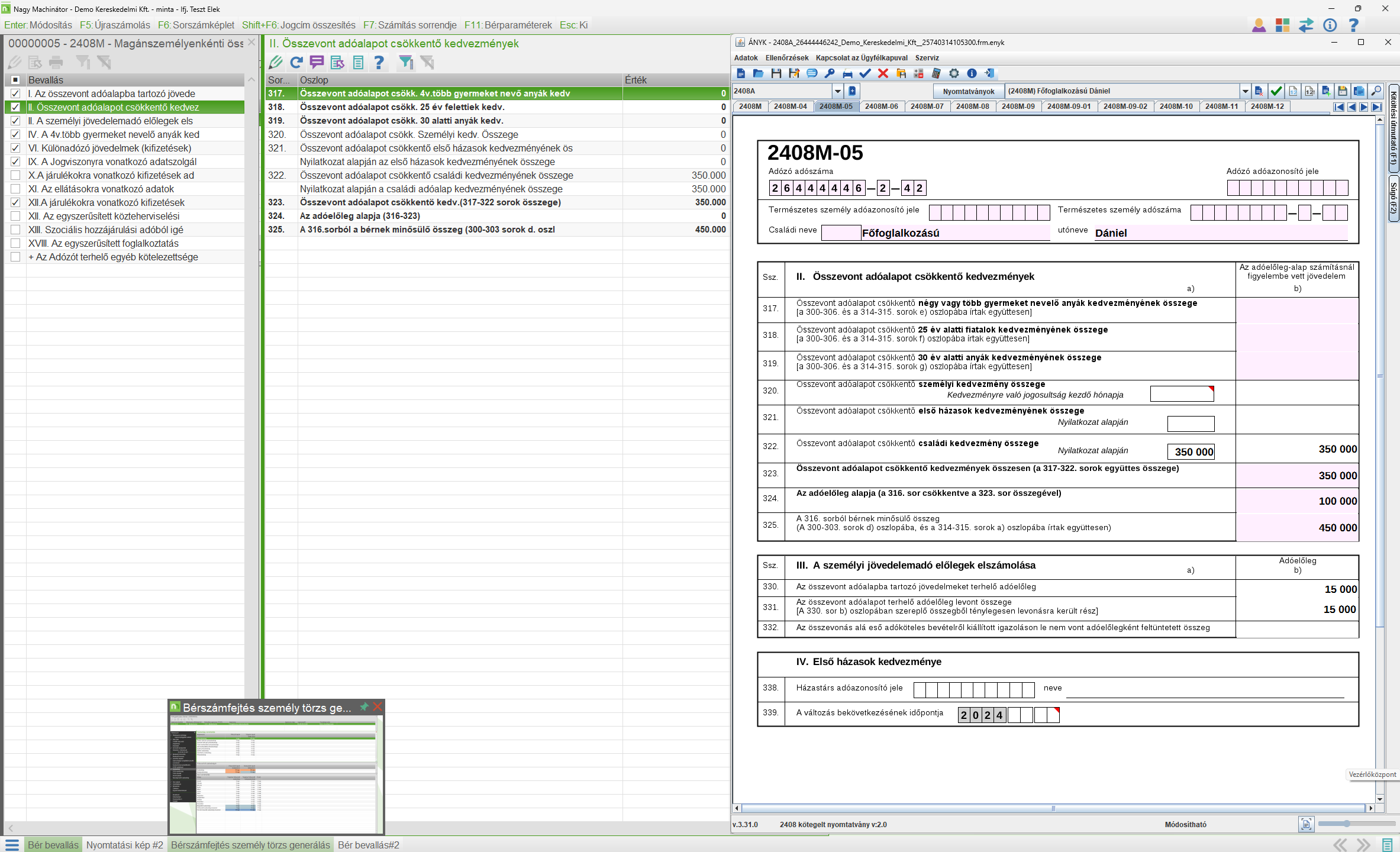Open the Ellenőrzések menu
1400x852 pixels.
[x=786, y=58]
